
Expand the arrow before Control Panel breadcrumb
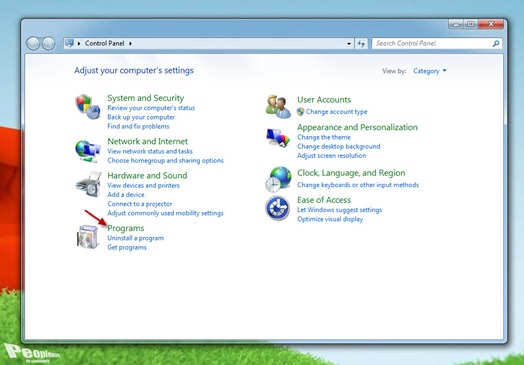79,43
